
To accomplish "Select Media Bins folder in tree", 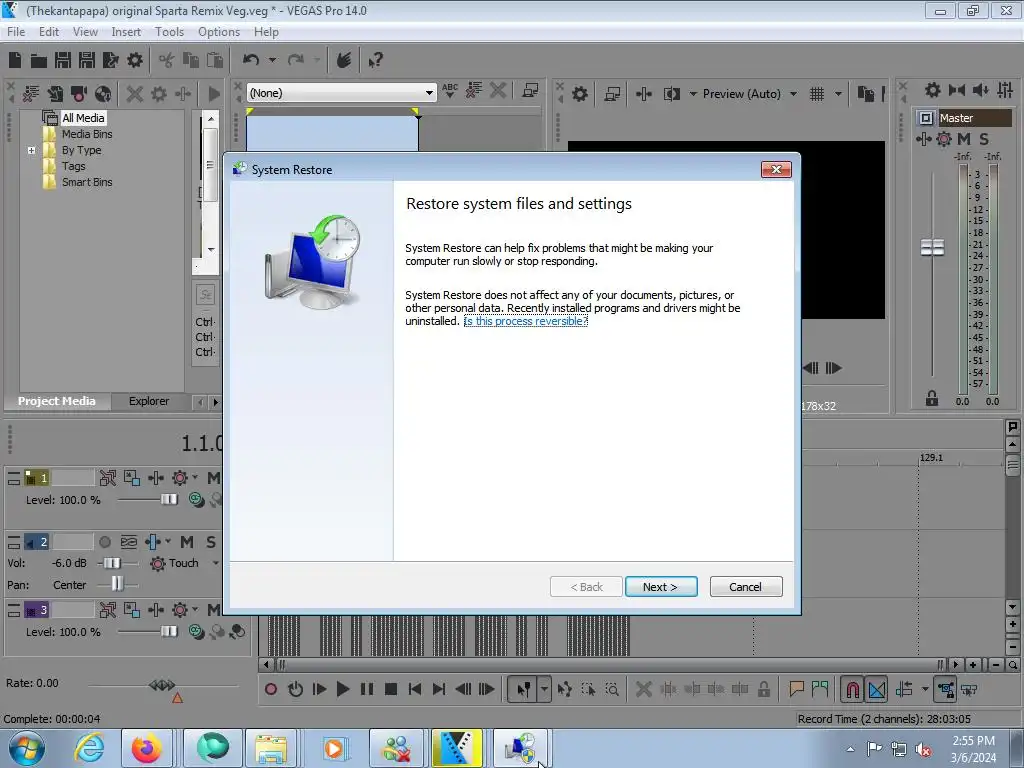I will [87, 134].
